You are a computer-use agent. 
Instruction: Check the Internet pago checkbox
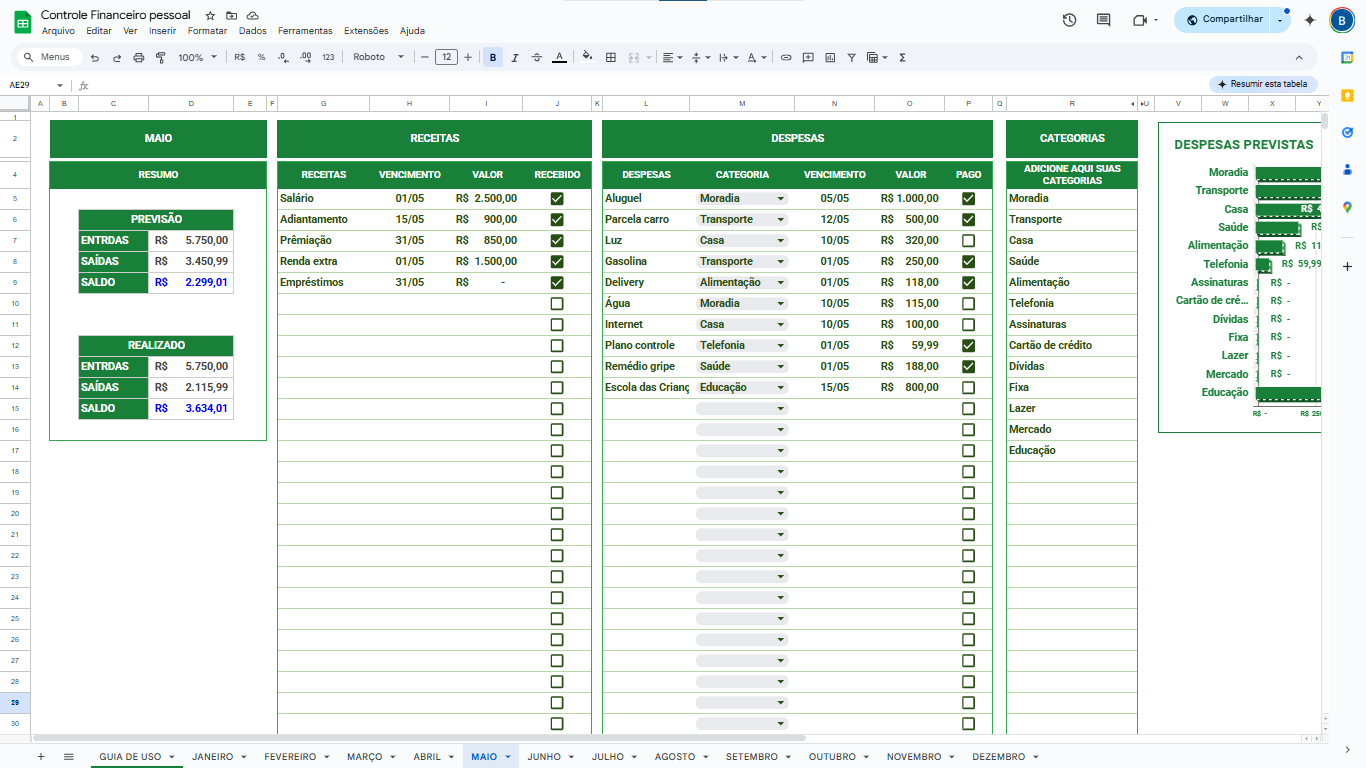(968, 325)
